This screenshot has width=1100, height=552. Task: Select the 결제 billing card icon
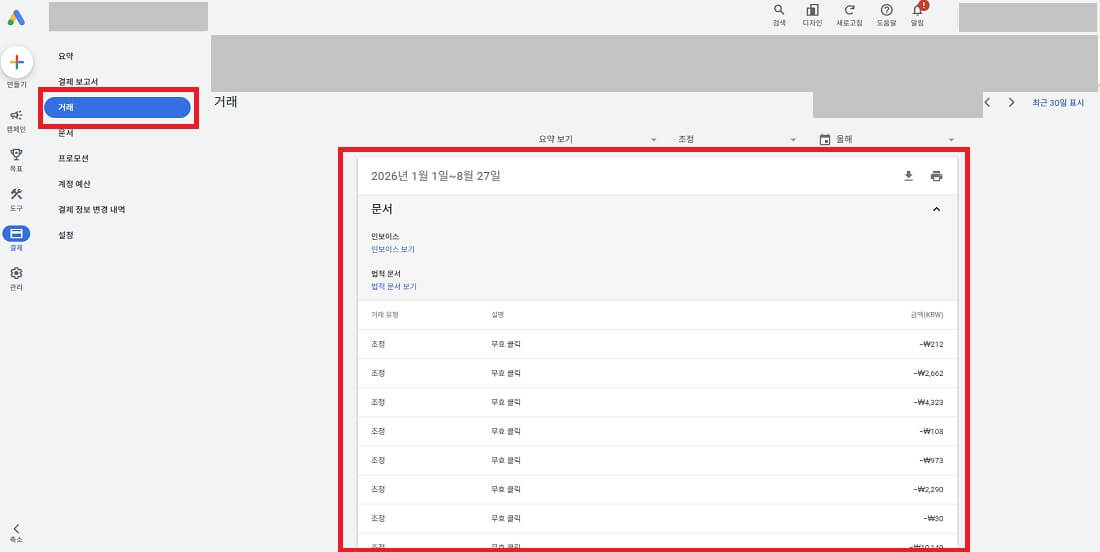click(x=16, y=234)
